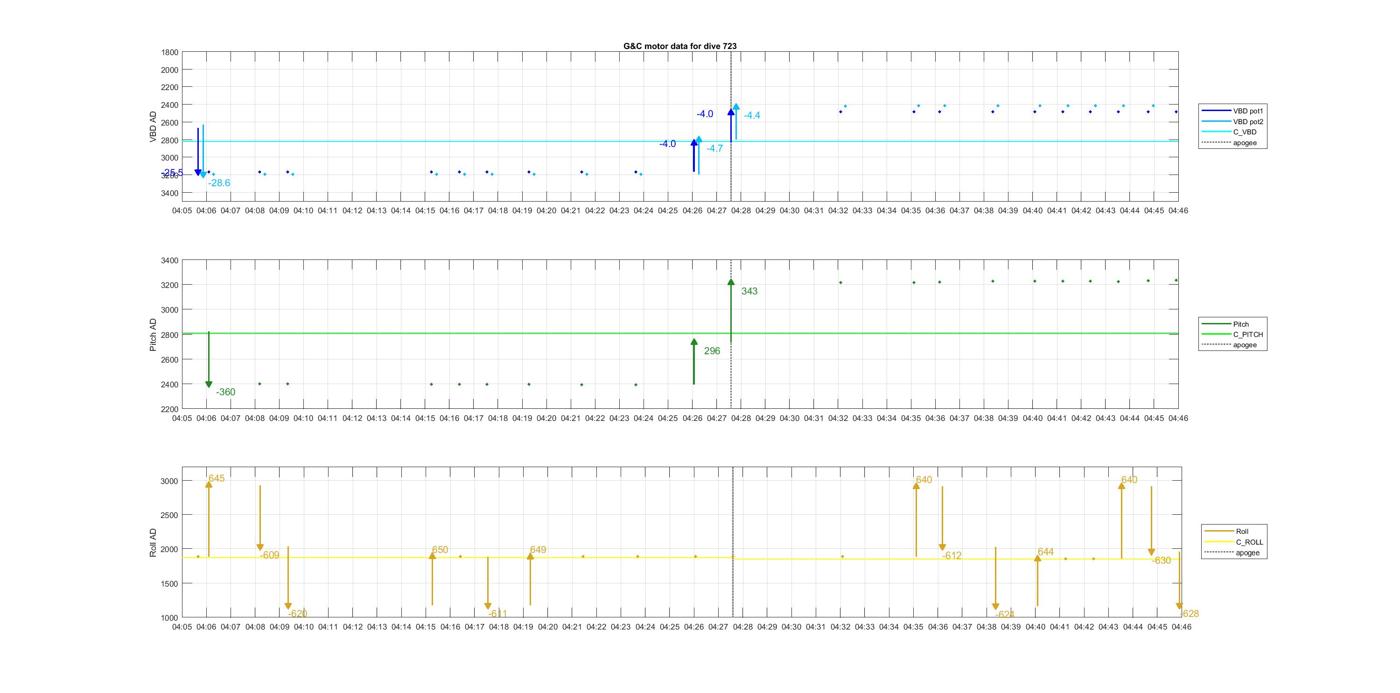1400x693 pixels.
Task: Click the '-28.6' data label in VBD plot
Action: click(x=219, y=183)
